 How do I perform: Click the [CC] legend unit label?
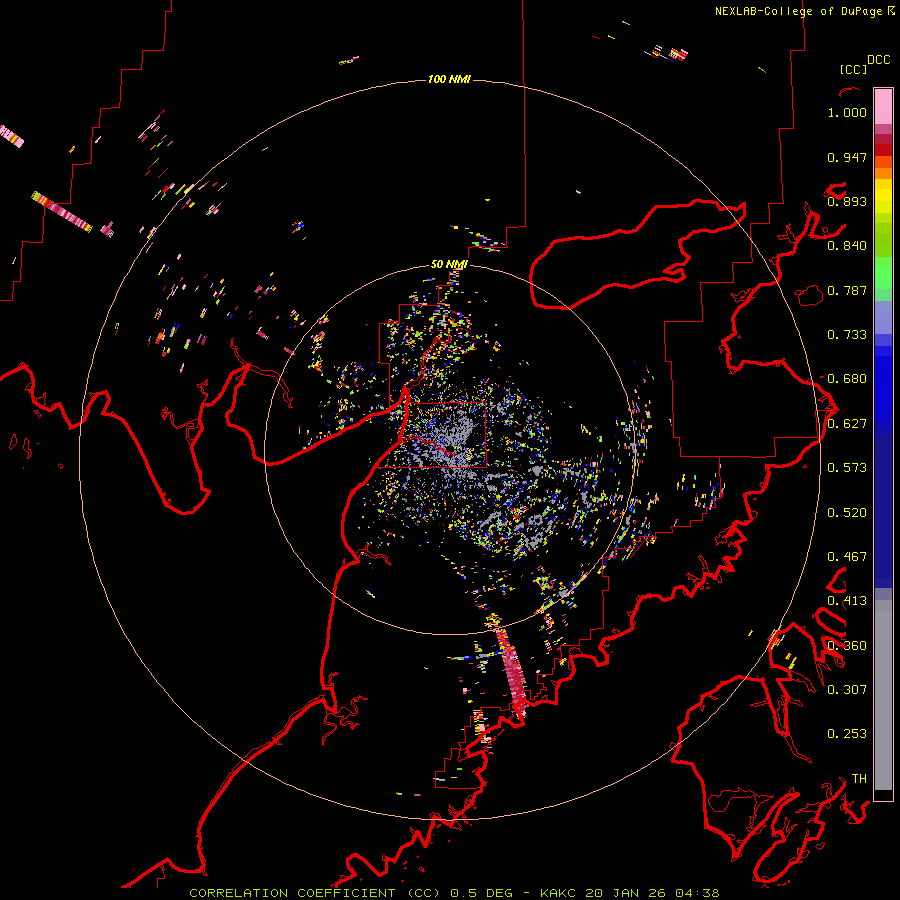pyautogui.click(x=853, y=69)
